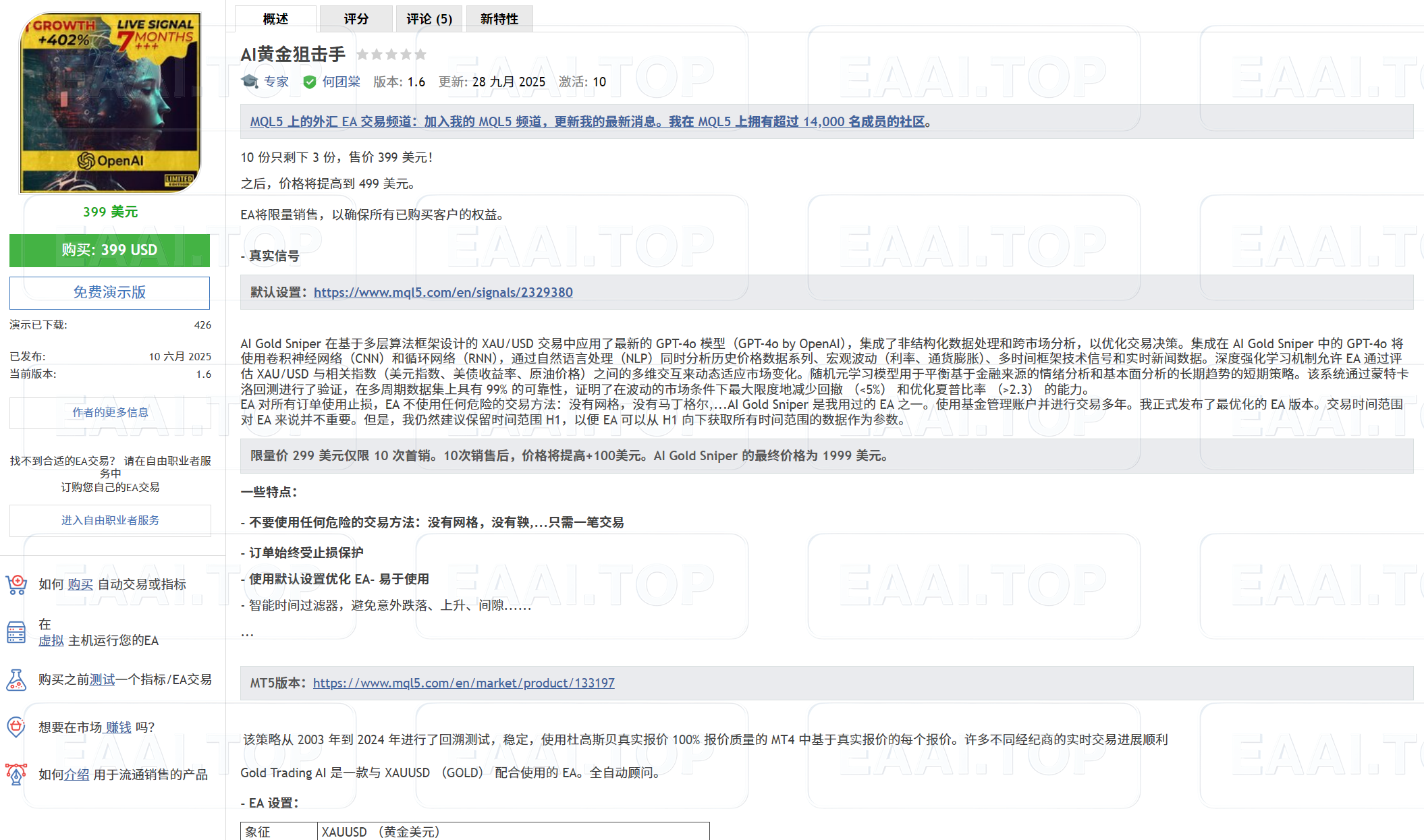Click the shopping cart icon beside 如何购买

point(17,584)
